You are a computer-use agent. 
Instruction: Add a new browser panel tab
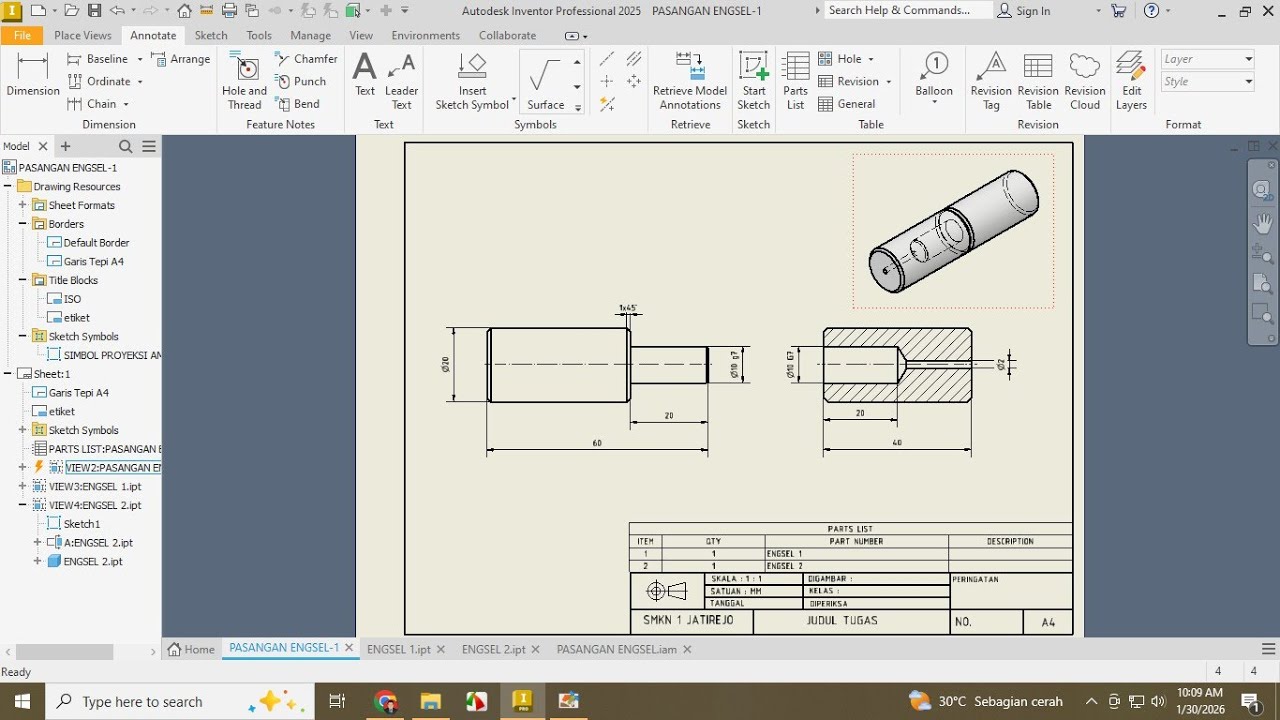pos(65,146)
